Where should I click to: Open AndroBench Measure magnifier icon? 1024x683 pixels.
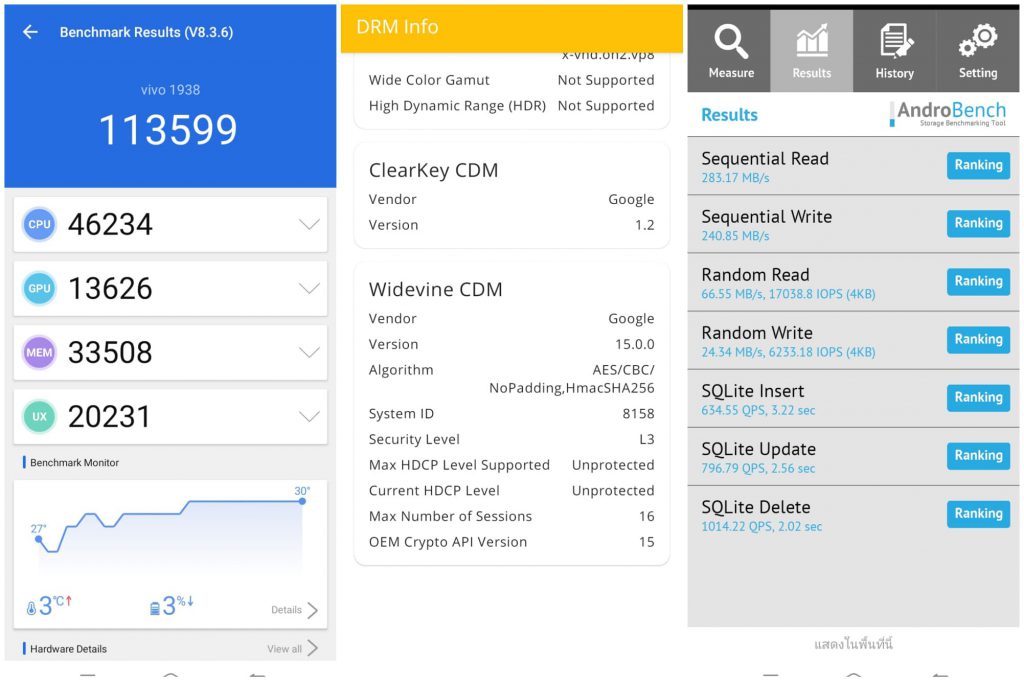pyautogui.click(x=731, y=41)
